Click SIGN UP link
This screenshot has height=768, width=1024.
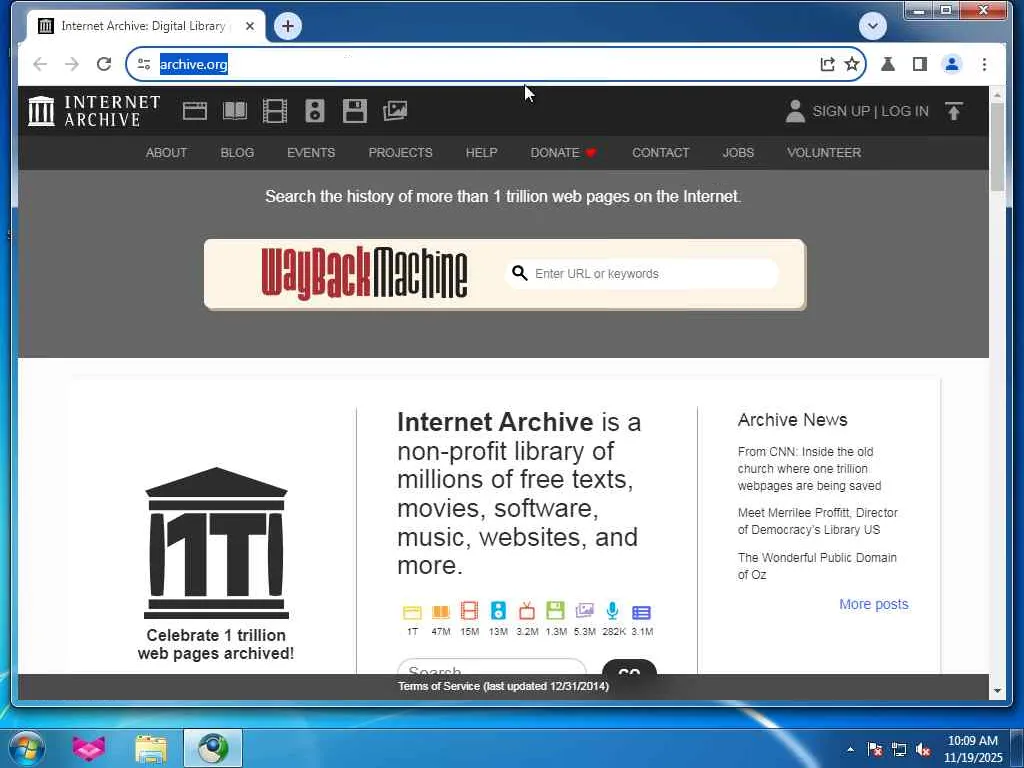(x=841, y=111)
